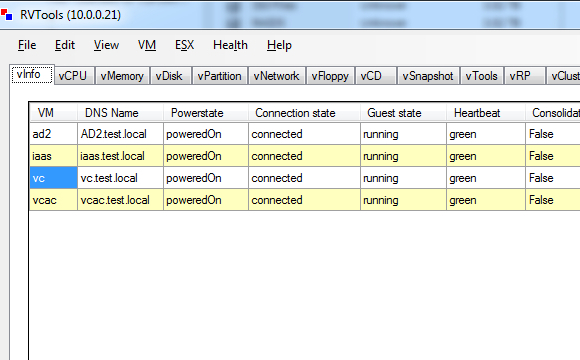Switch to the vNetwork tab
Screen dimensions: 580x360
(276, 76)
